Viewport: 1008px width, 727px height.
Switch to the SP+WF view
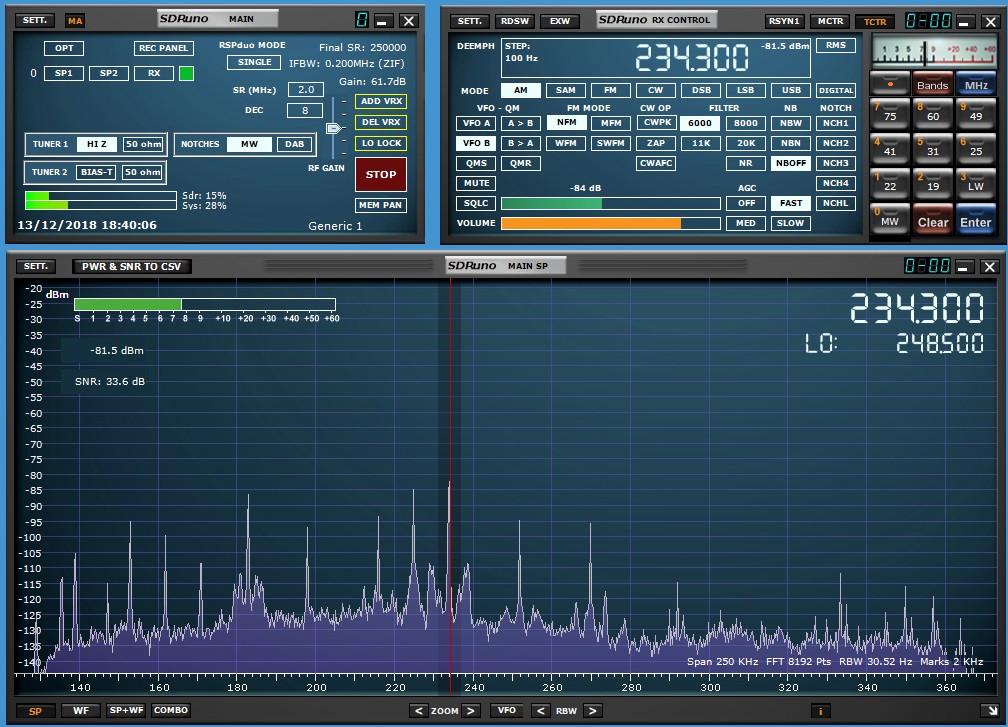click(x=126, y=710)
